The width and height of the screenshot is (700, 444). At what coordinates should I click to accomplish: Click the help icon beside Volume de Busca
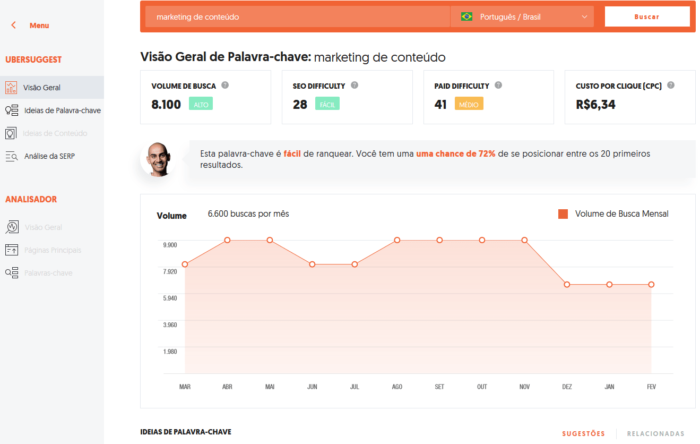point(225,86)
